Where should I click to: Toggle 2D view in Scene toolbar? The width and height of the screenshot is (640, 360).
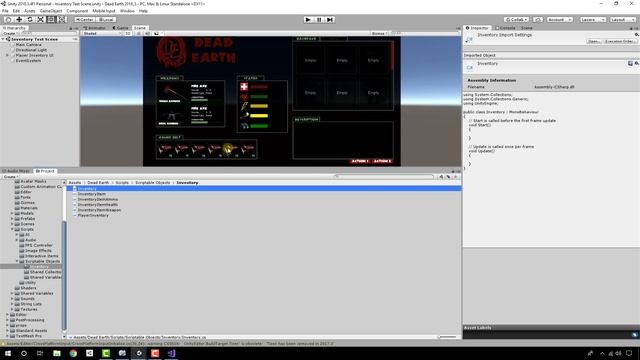pyautogui.click(x=128, y=33)
